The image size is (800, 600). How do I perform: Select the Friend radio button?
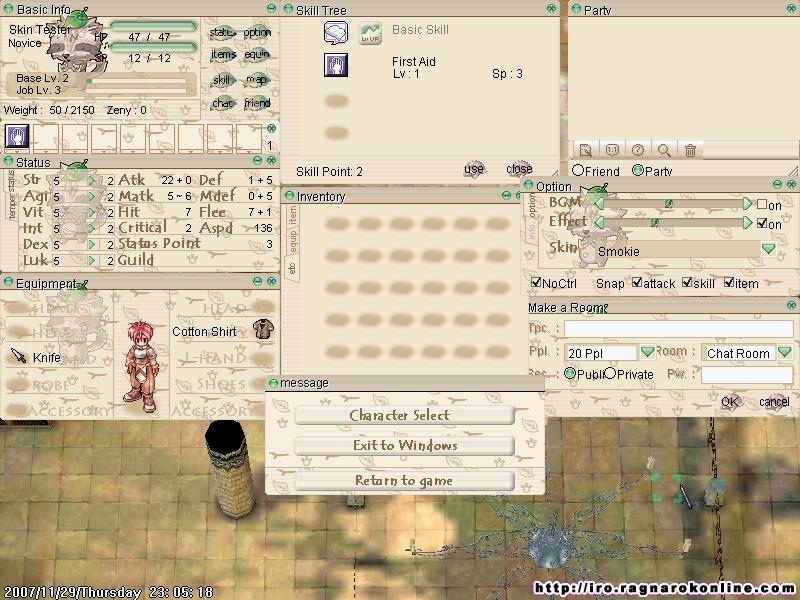pos(578,170)
